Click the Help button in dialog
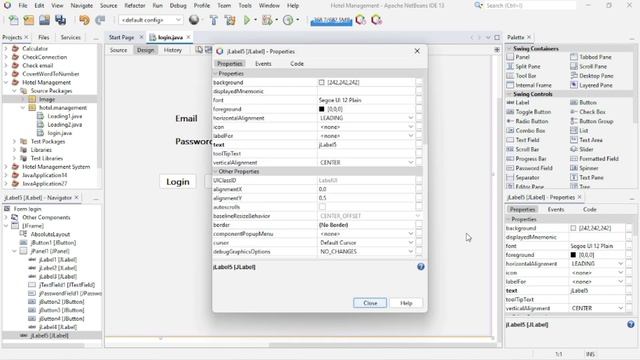This screenshot has width=640, height=360. pyautogui.click(x=406, y=303)
